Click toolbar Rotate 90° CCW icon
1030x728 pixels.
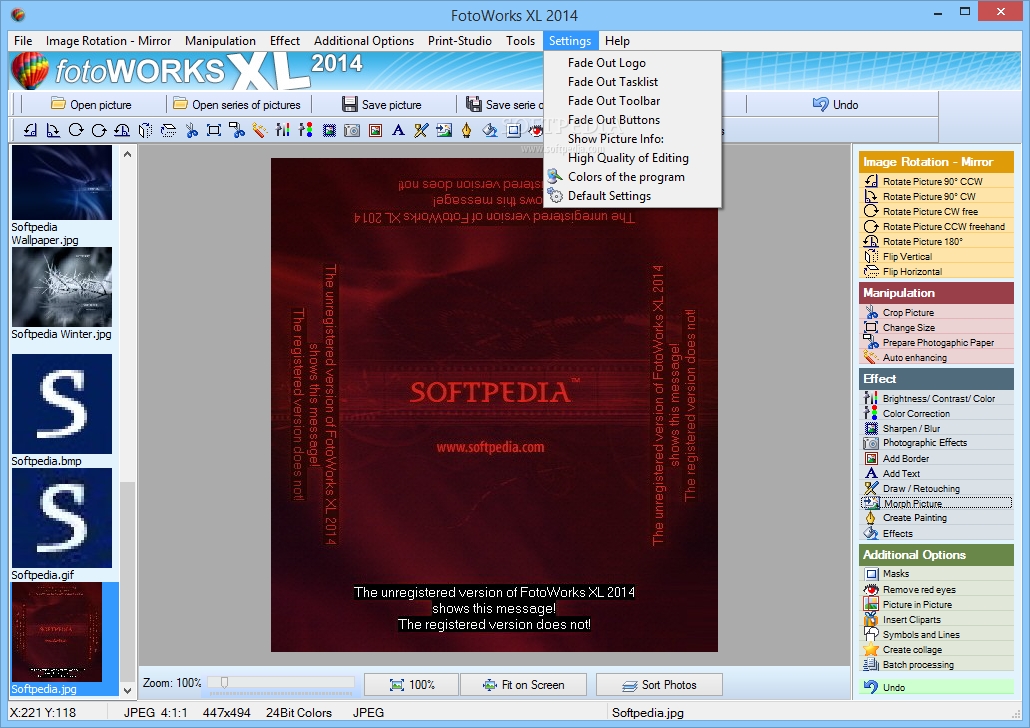pyautogui.click(x=30, y=130)
